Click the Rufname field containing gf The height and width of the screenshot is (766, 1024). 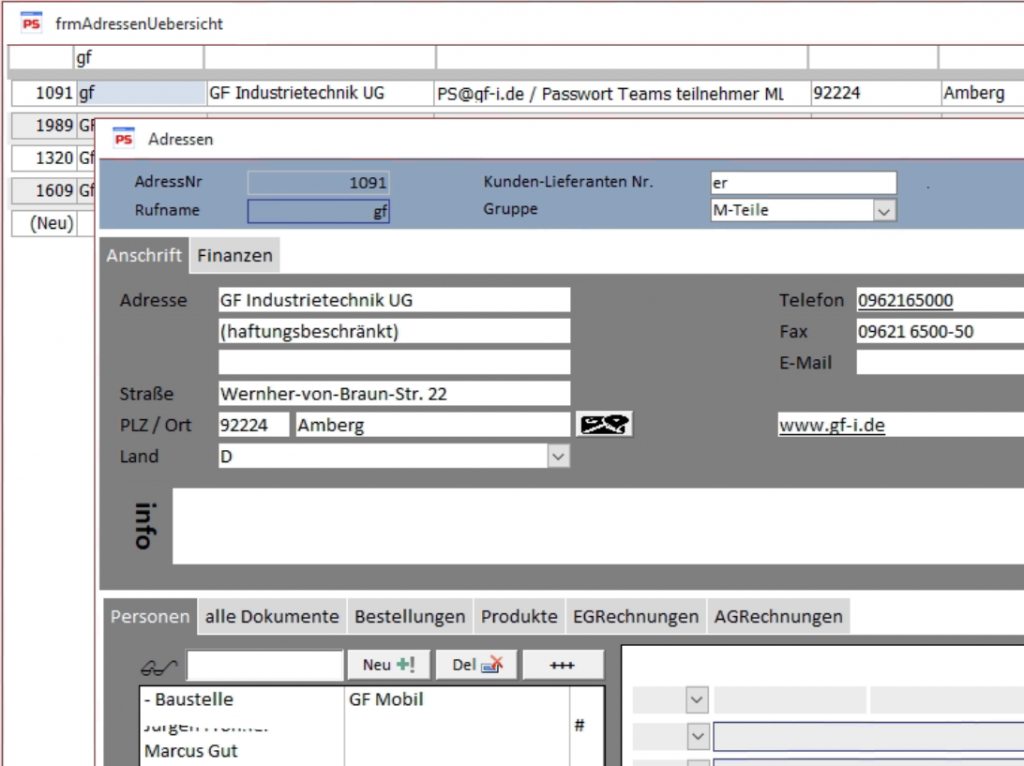318,211
